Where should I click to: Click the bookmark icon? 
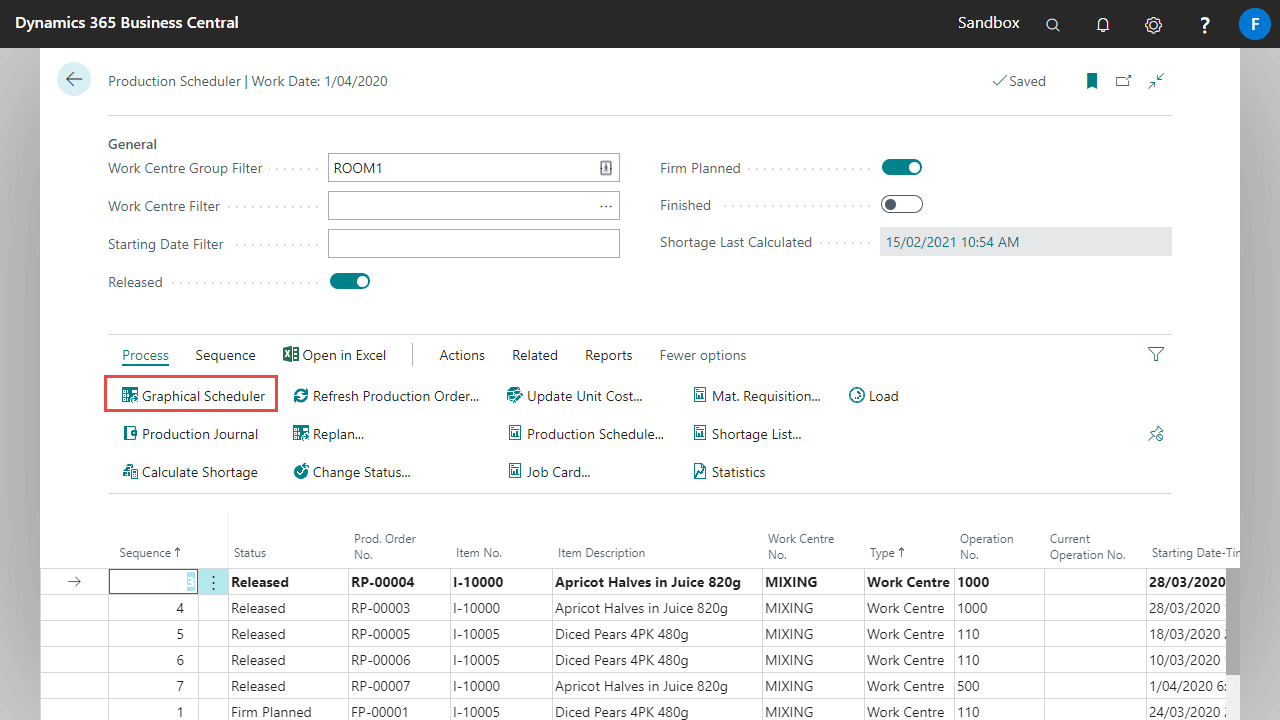tap(1092, 81)
